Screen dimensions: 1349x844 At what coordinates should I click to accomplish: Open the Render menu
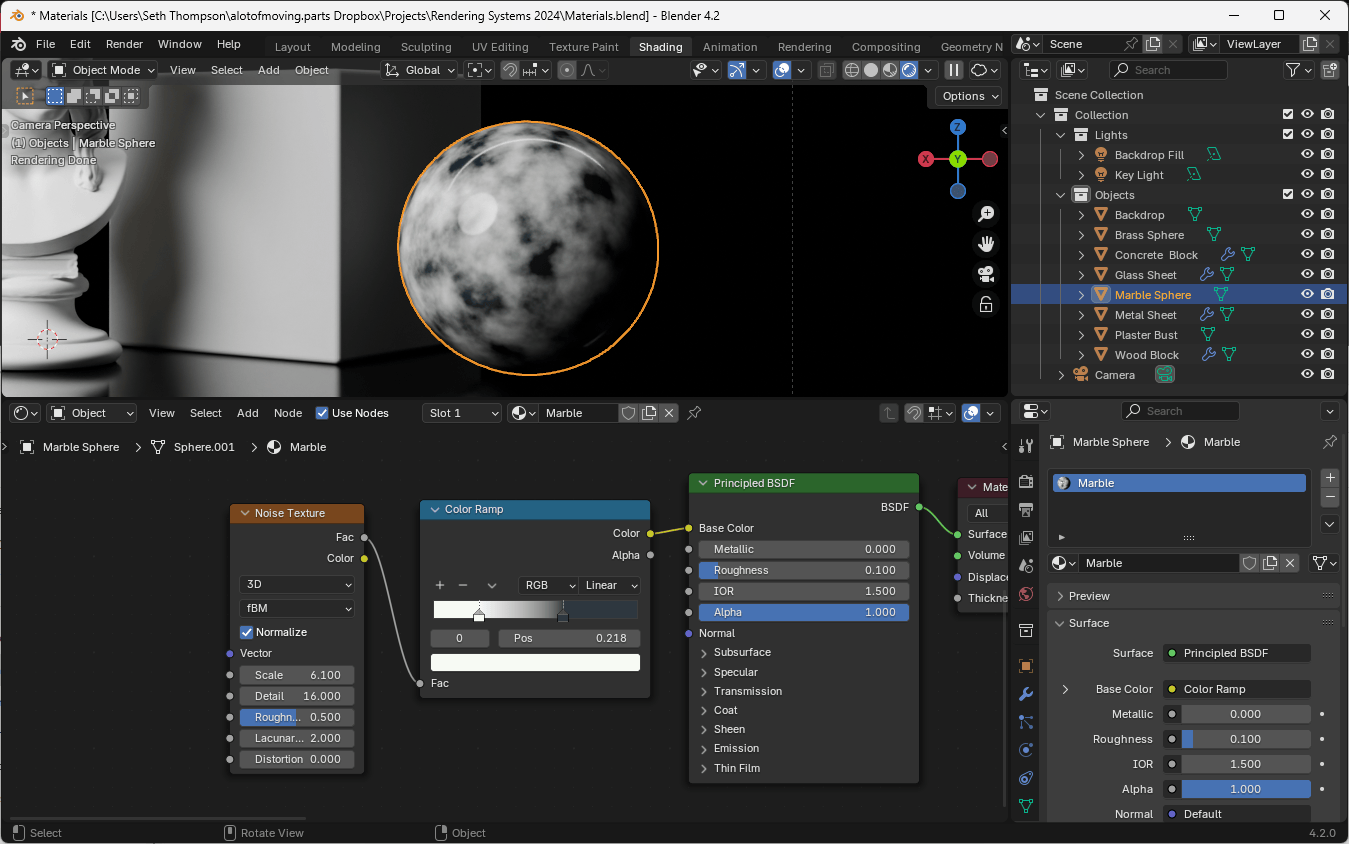point(125,44)
